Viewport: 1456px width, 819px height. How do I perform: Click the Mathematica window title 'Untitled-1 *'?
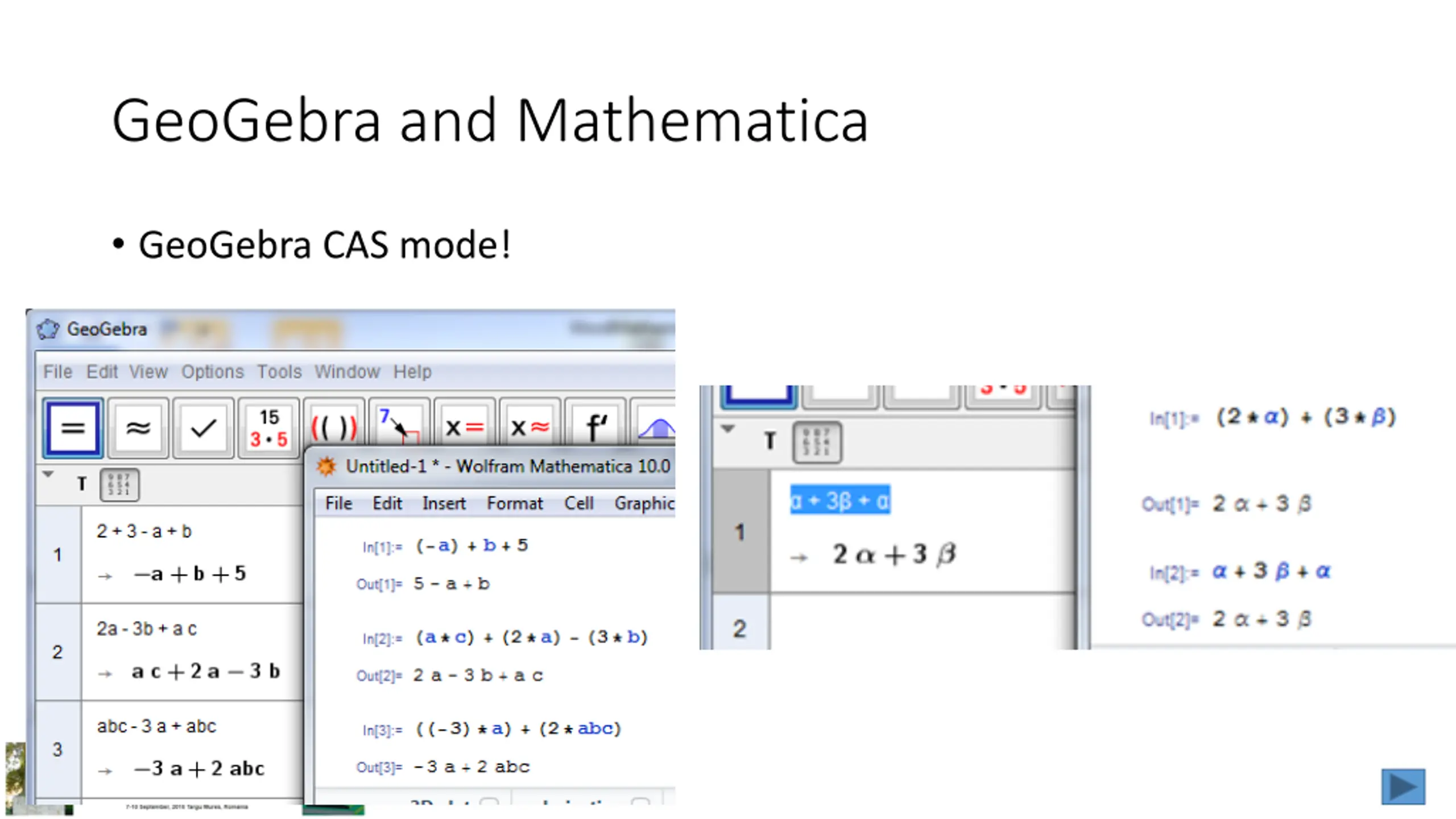pos(392,466)
